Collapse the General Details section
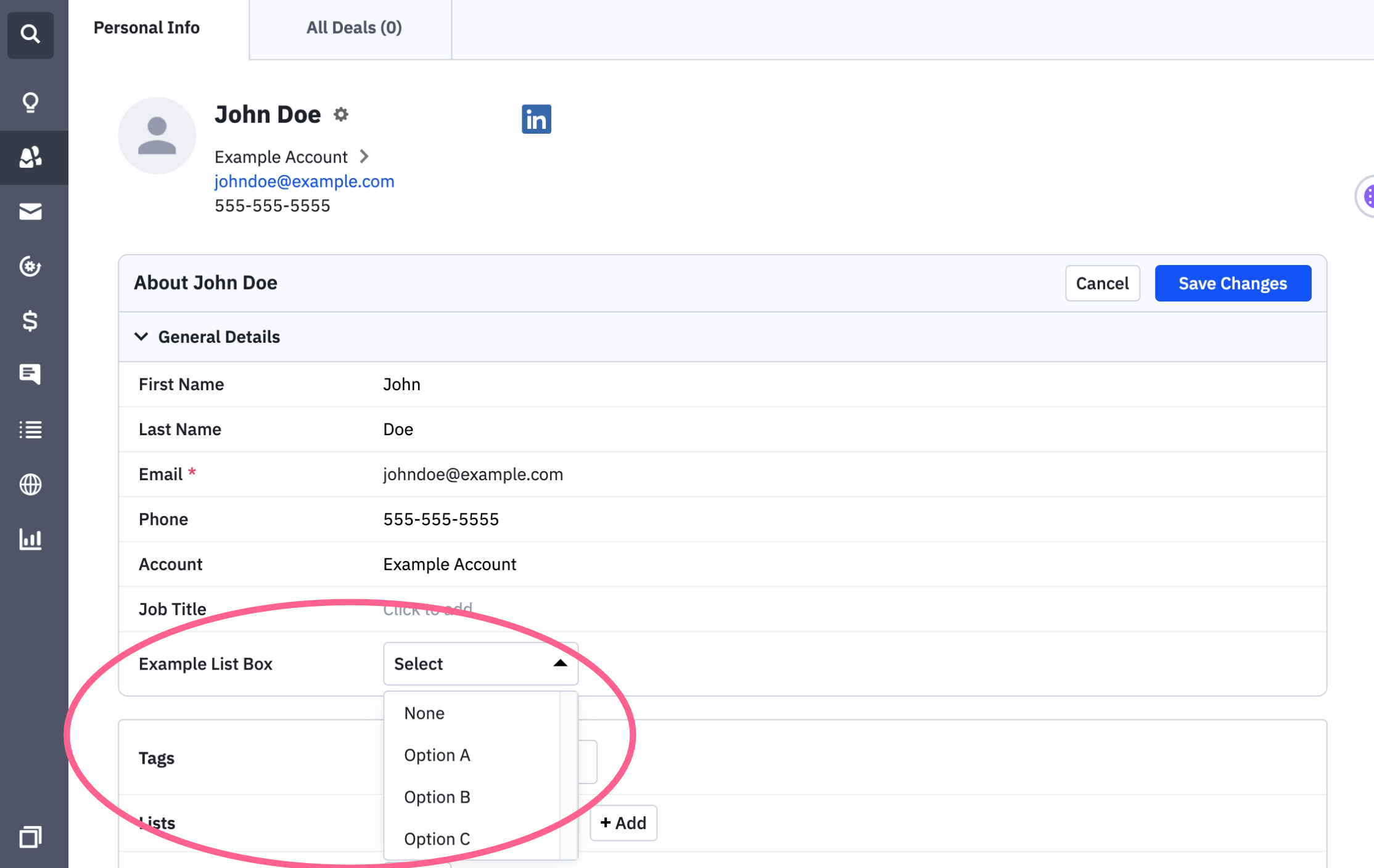This screenshot has width=1374, height=868. click(141, 337)
